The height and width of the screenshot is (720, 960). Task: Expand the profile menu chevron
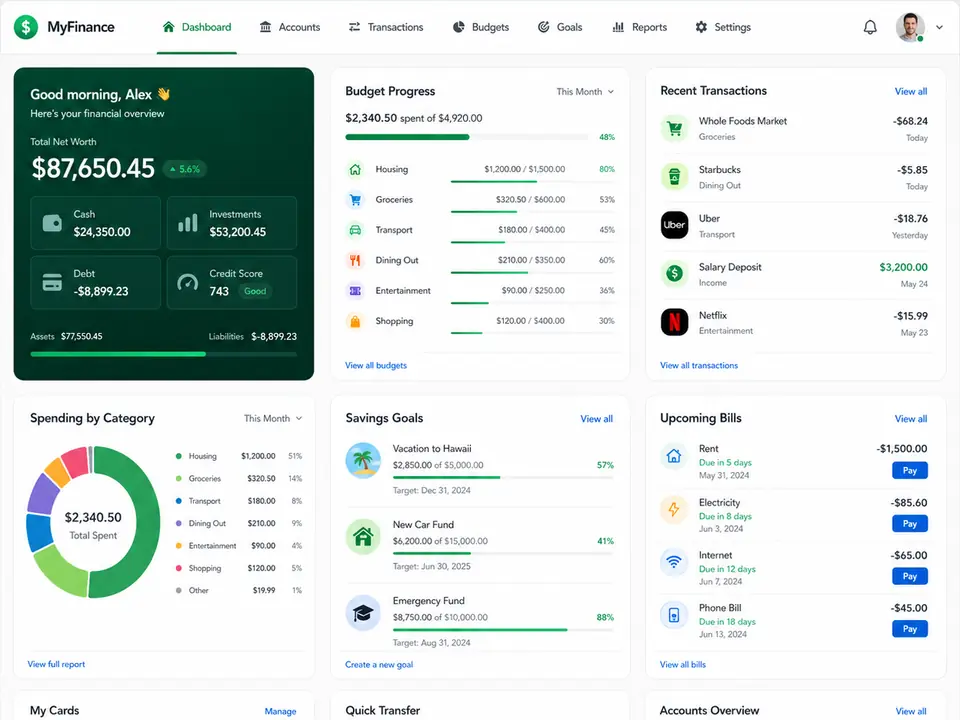tap(939, 28)
